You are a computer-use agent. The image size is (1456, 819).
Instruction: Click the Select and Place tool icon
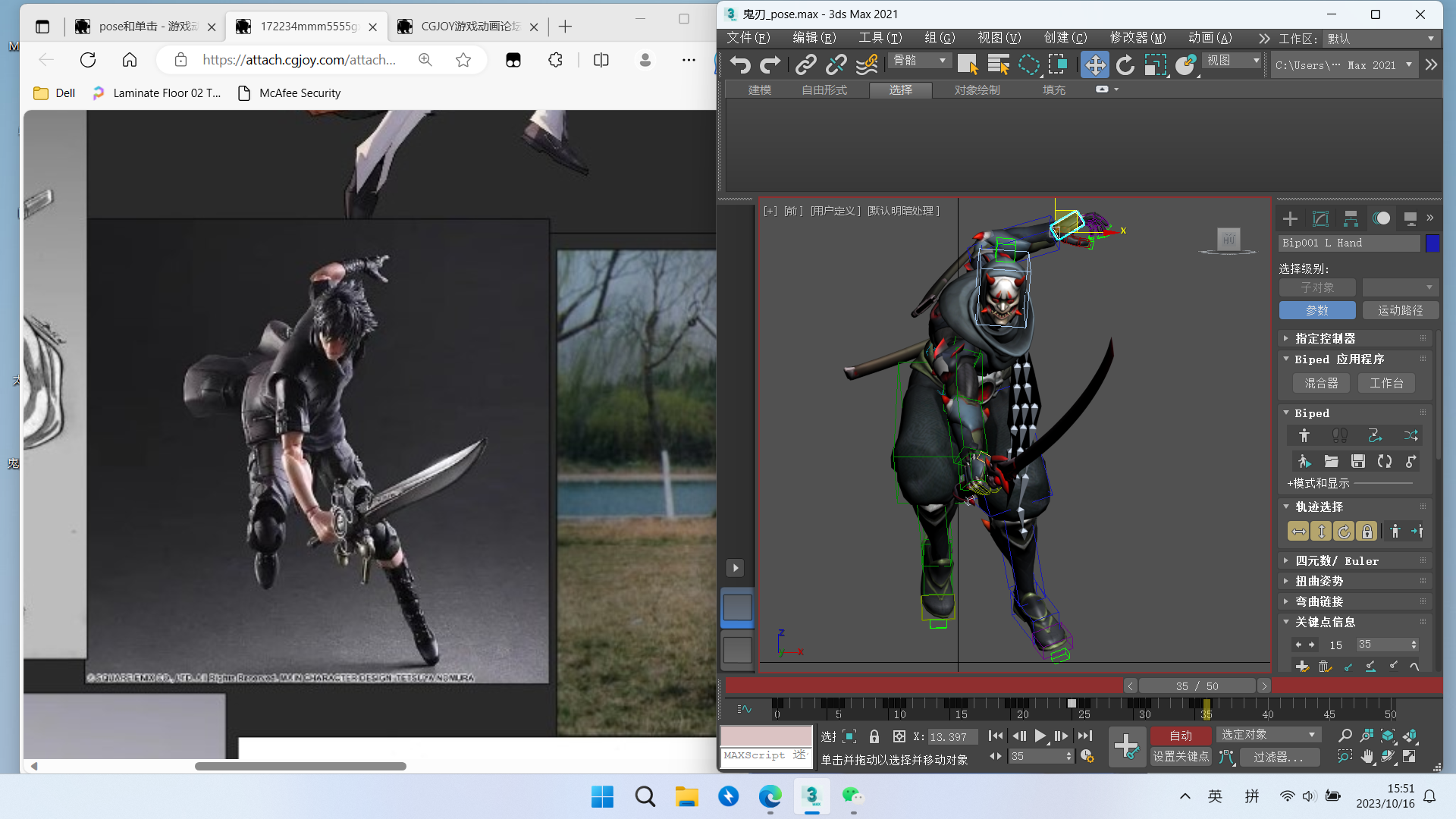coord(1186,65)
